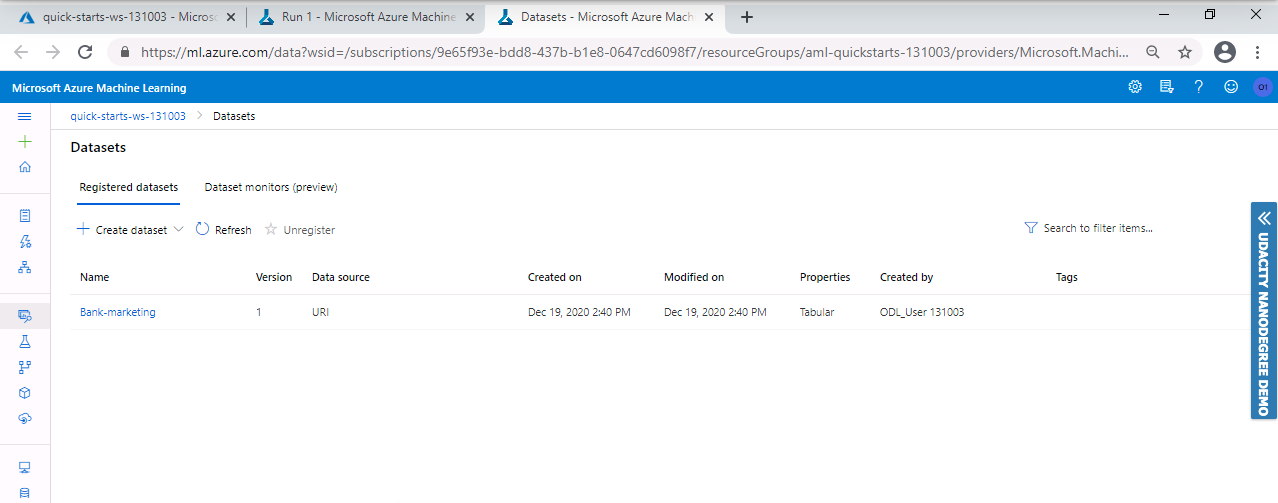Open Models cube icon
The height and width of the screenshot is (503, 1278).
pos(25,393)
